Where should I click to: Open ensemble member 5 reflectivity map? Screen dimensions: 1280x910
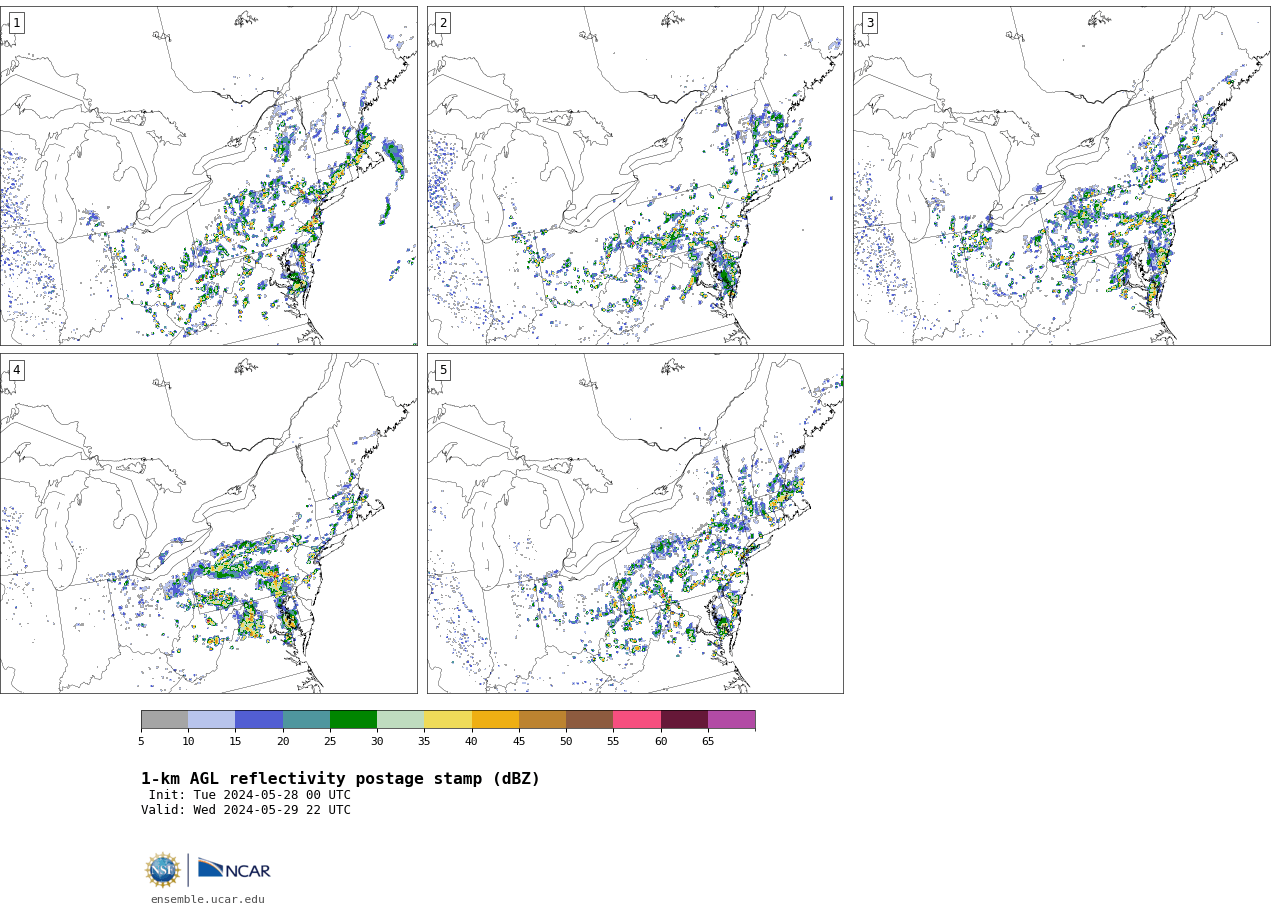635,523
